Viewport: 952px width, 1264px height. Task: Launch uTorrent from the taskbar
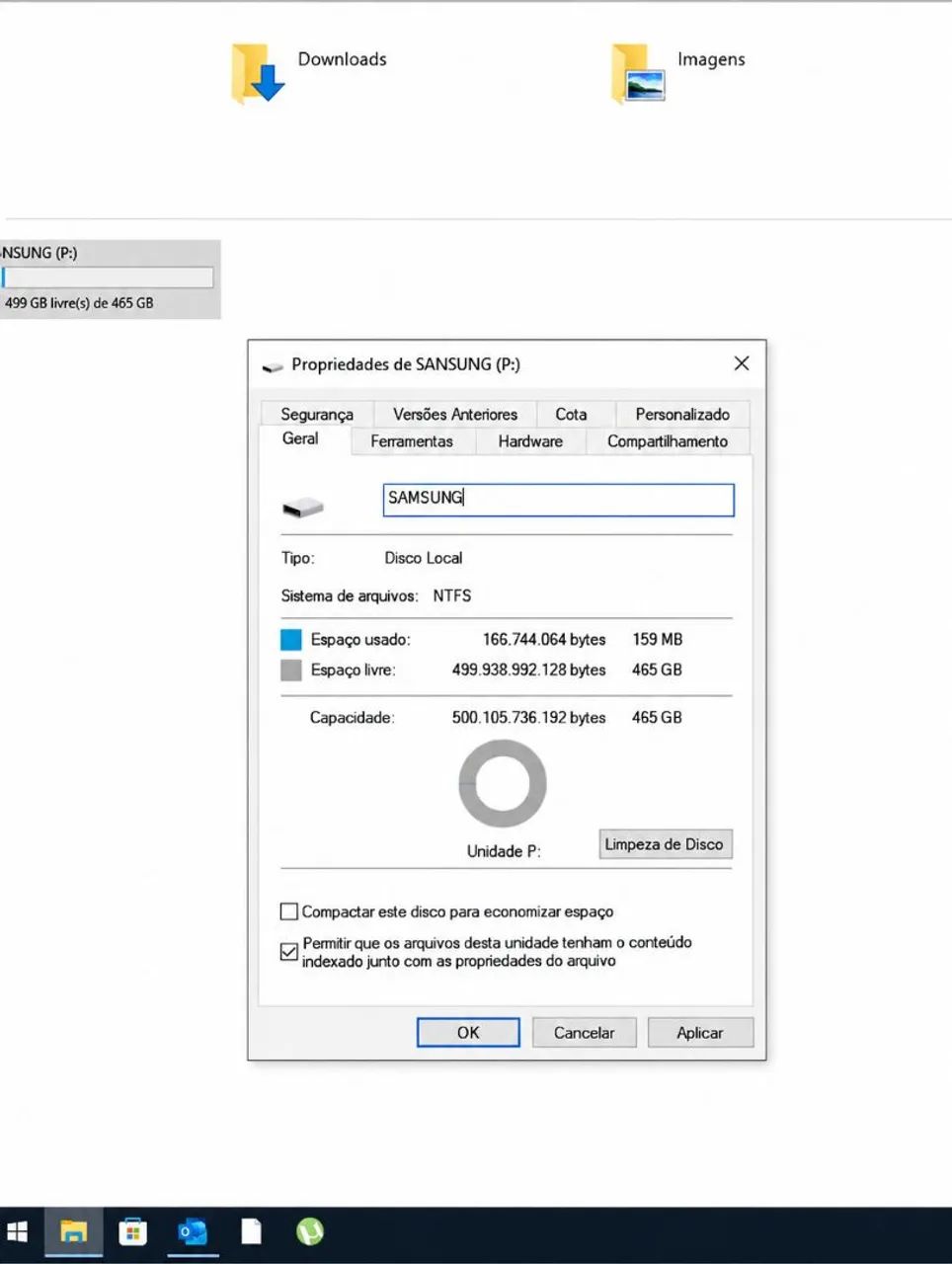coord(310,1231)
